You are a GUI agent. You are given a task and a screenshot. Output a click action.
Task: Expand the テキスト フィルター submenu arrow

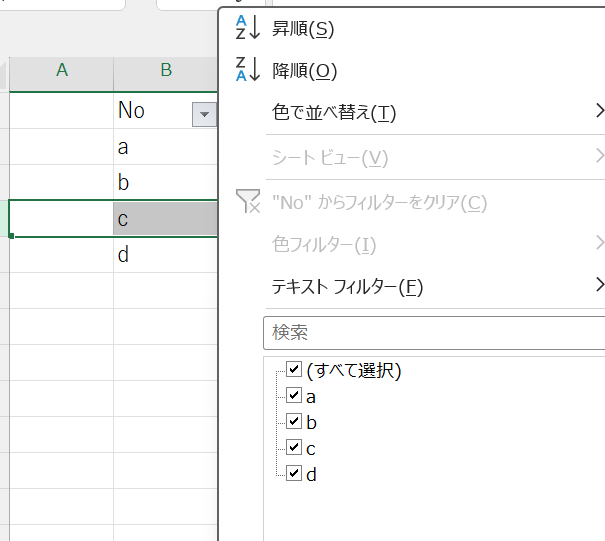599,285
